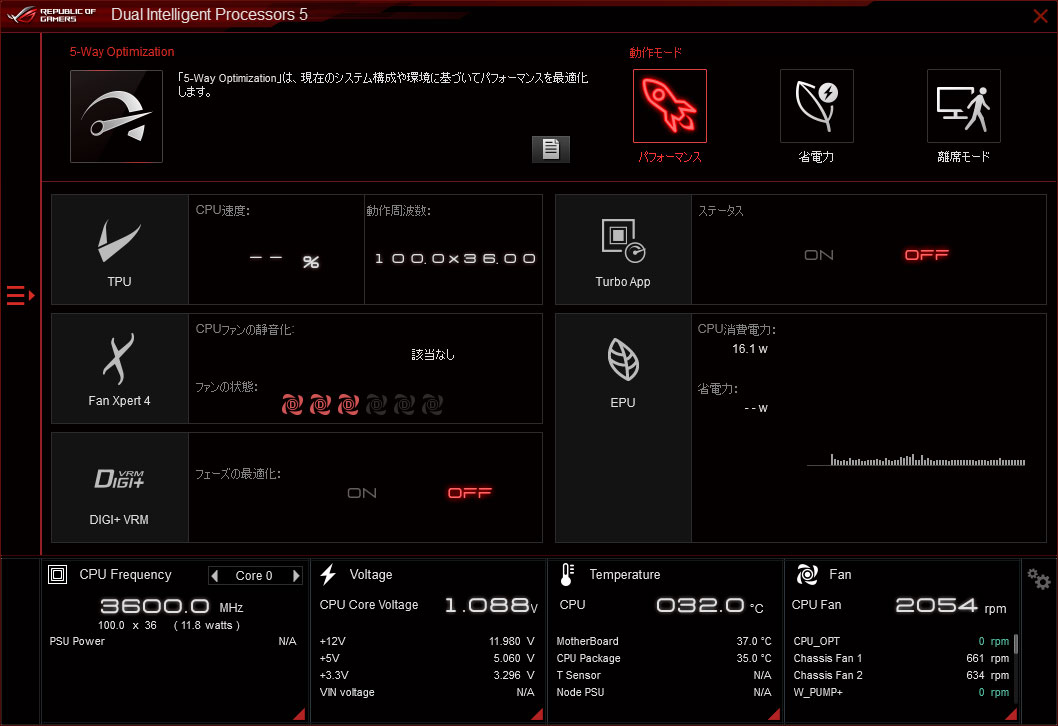Turn Turbo App status ON
The image size is (1058, 726).
coord(818,255)
